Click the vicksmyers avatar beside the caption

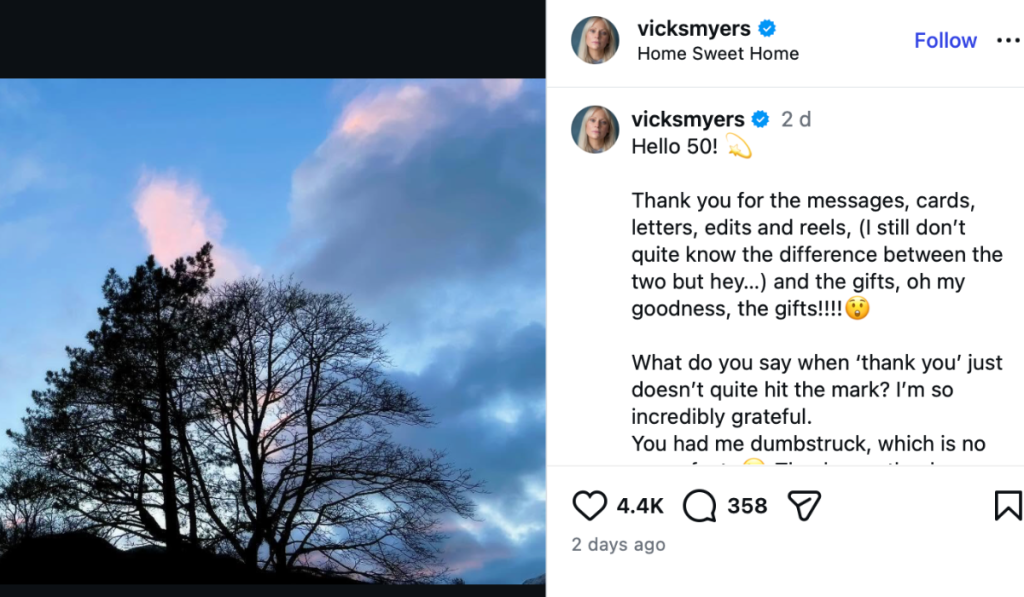point(595,130)
